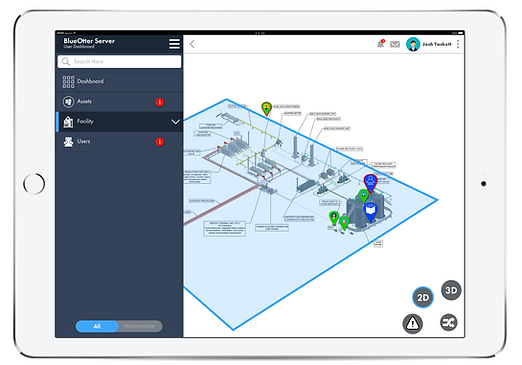The width and height of the screenshot is (522, 365).
Task: Click the BlueOtter Server title
Action: (x=89, y=41)
